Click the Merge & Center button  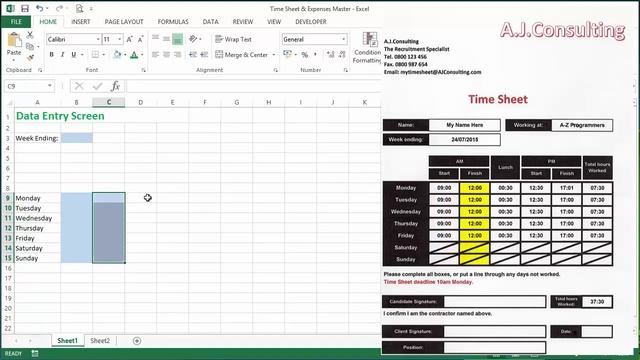pyautogui.click(x=241, y=54)
